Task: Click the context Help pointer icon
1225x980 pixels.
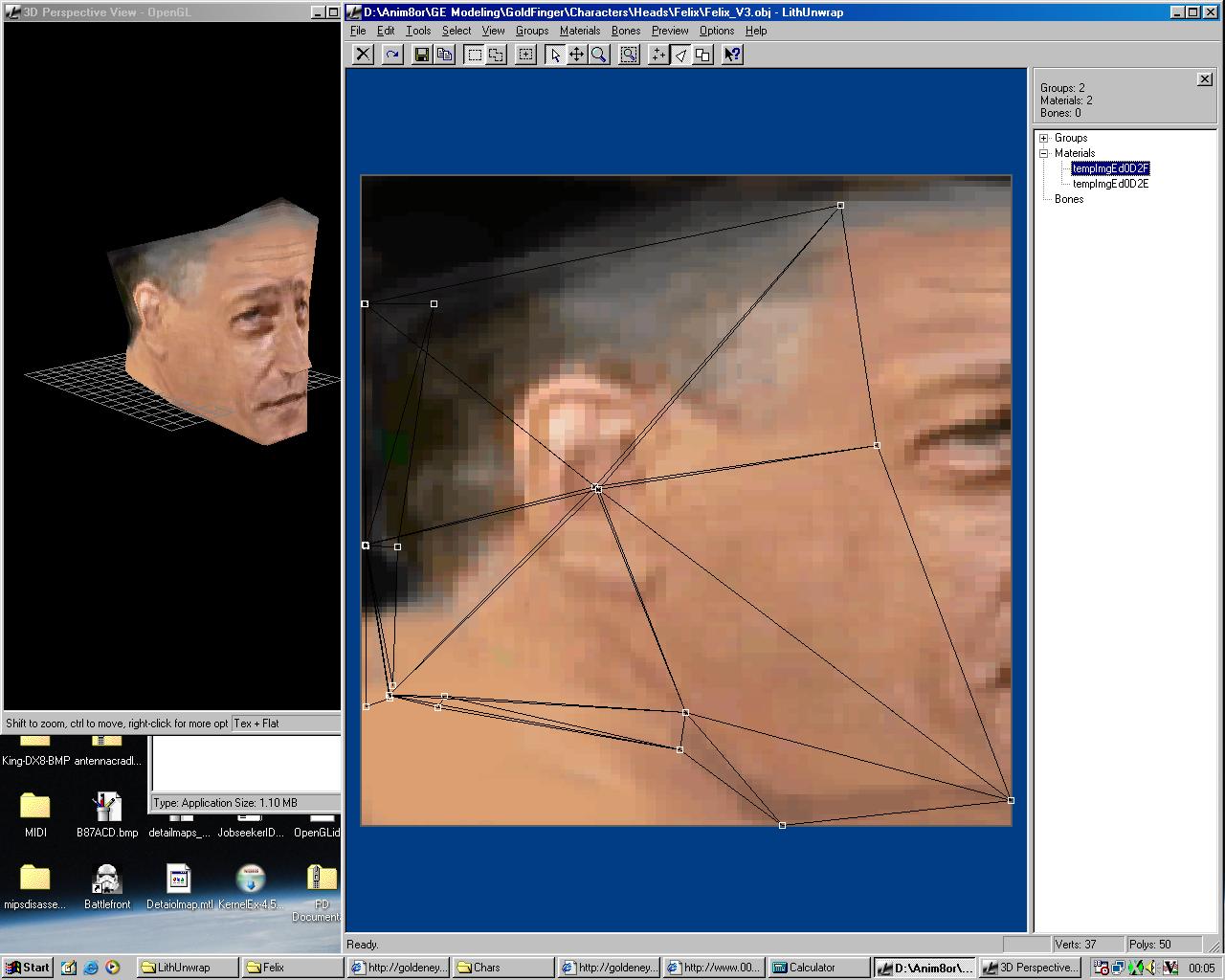Action: [x=732, y=55]
